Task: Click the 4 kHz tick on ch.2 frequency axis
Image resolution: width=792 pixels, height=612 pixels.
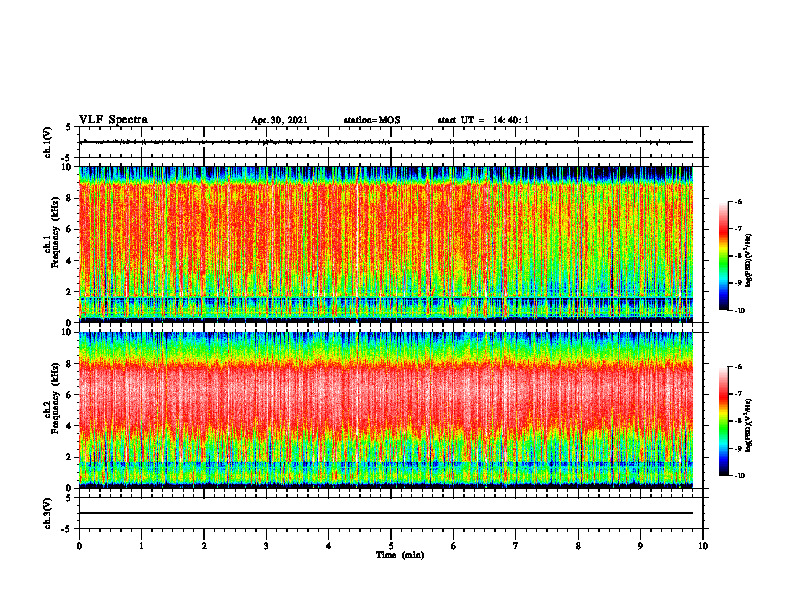Action: click(x=69, y=426)
